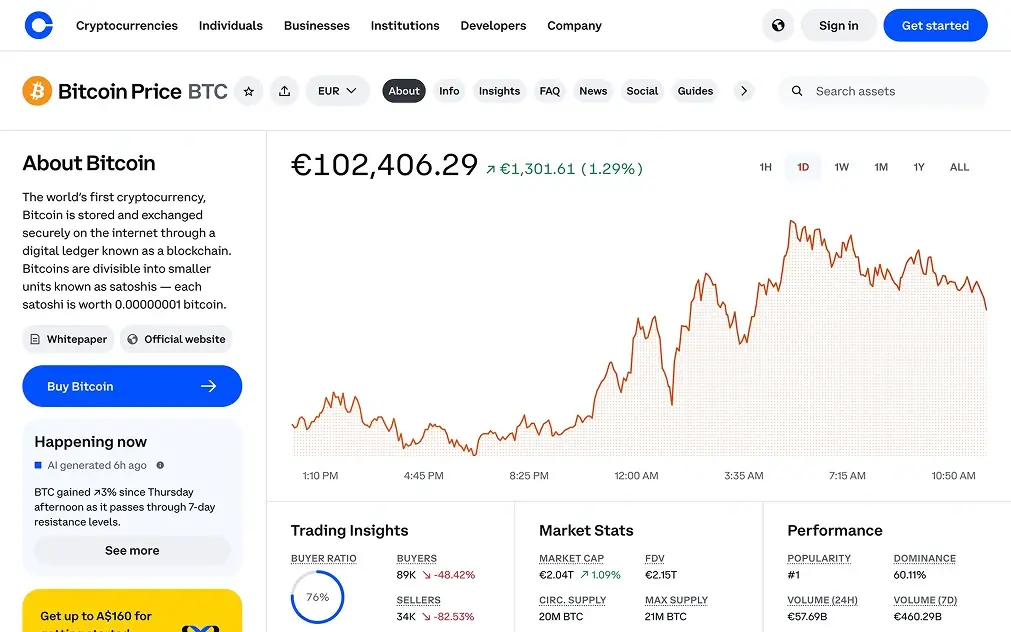This screenshot has height=632, width=1011.
Task: Expand the Happening now update with See more
Action: tap(131, 550)
